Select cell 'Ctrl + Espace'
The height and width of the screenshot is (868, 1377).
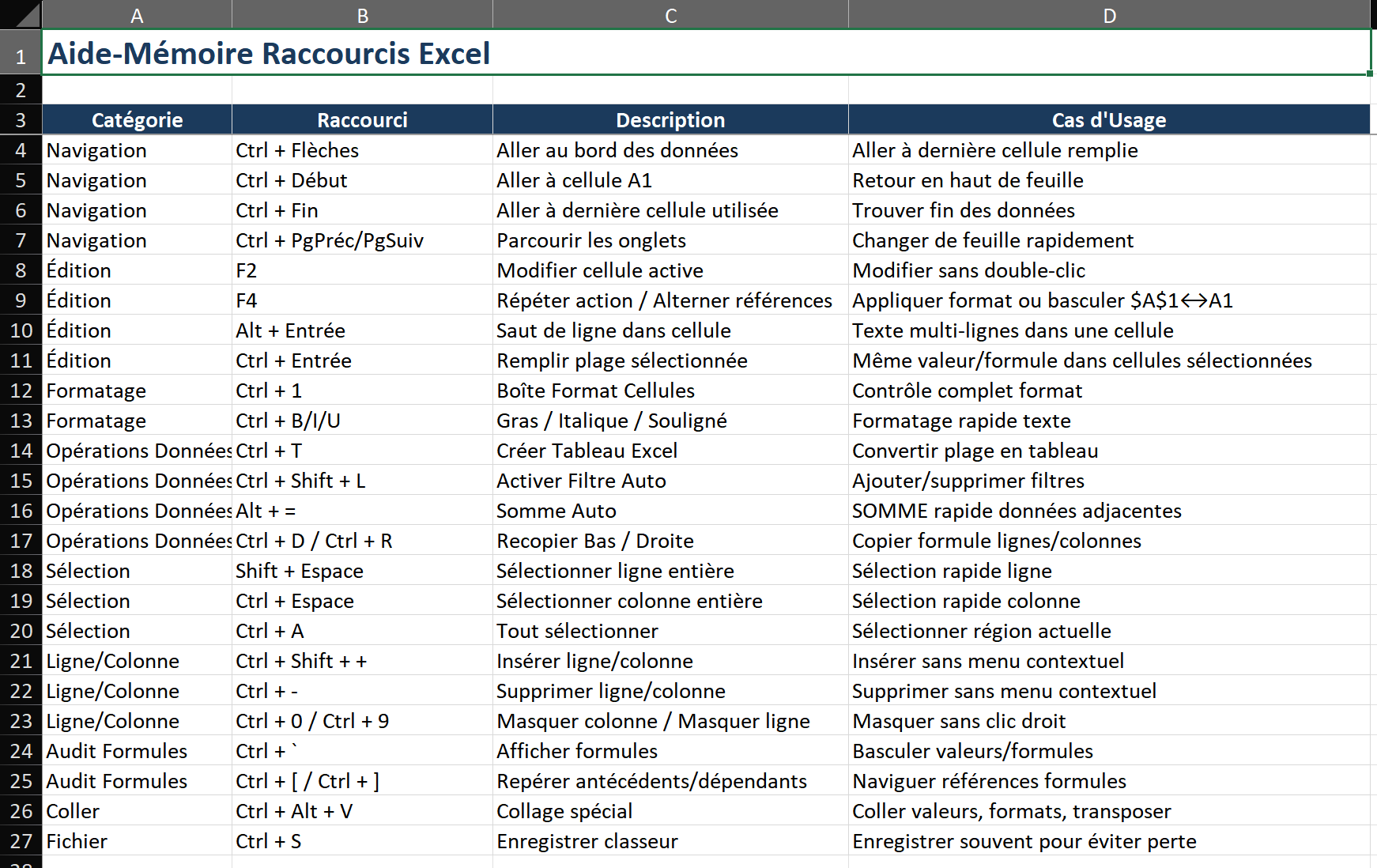point(362,601)
